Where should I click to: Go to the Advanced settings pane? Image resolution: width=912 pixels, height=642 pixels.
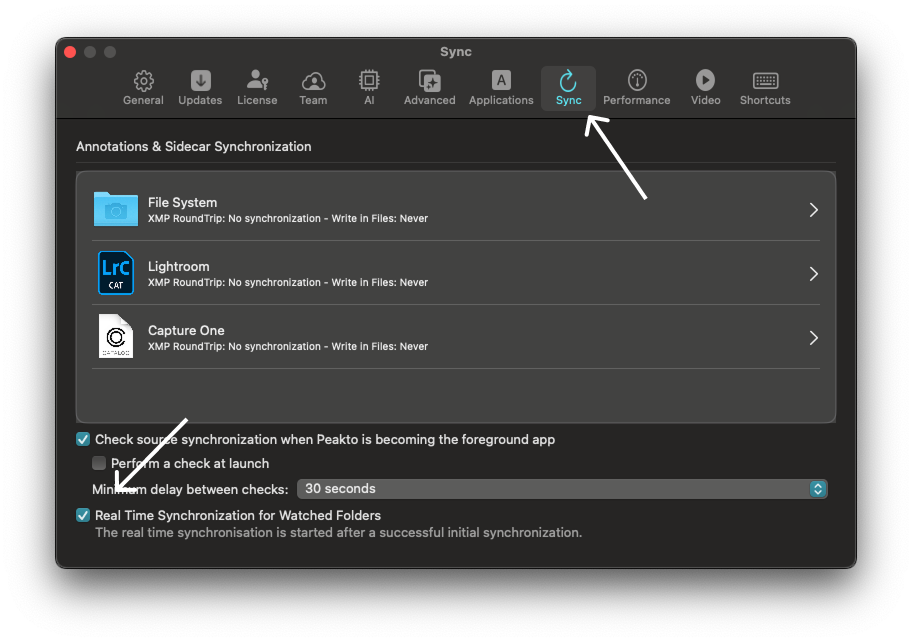(x=429, y=88)
